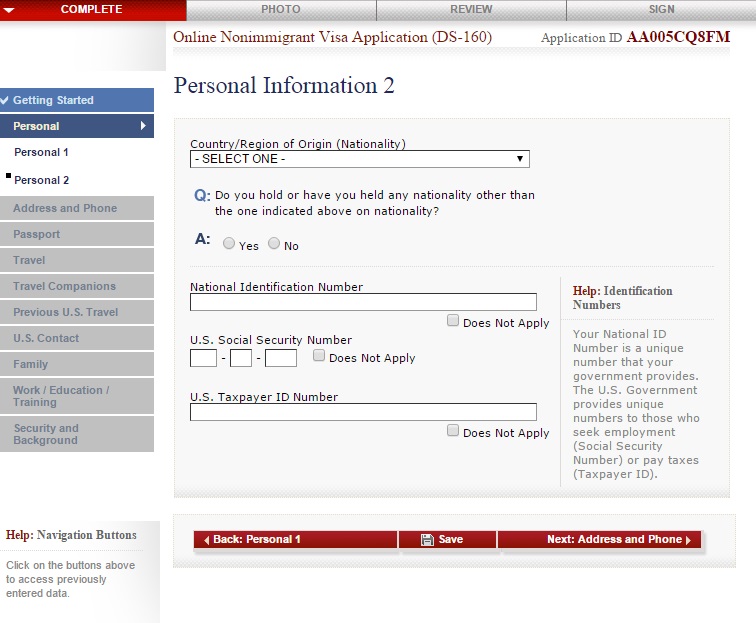Click the white arrow icon on the Personal section
The height and width of the screenshot is (623, 756).
[x=143, y=126]
